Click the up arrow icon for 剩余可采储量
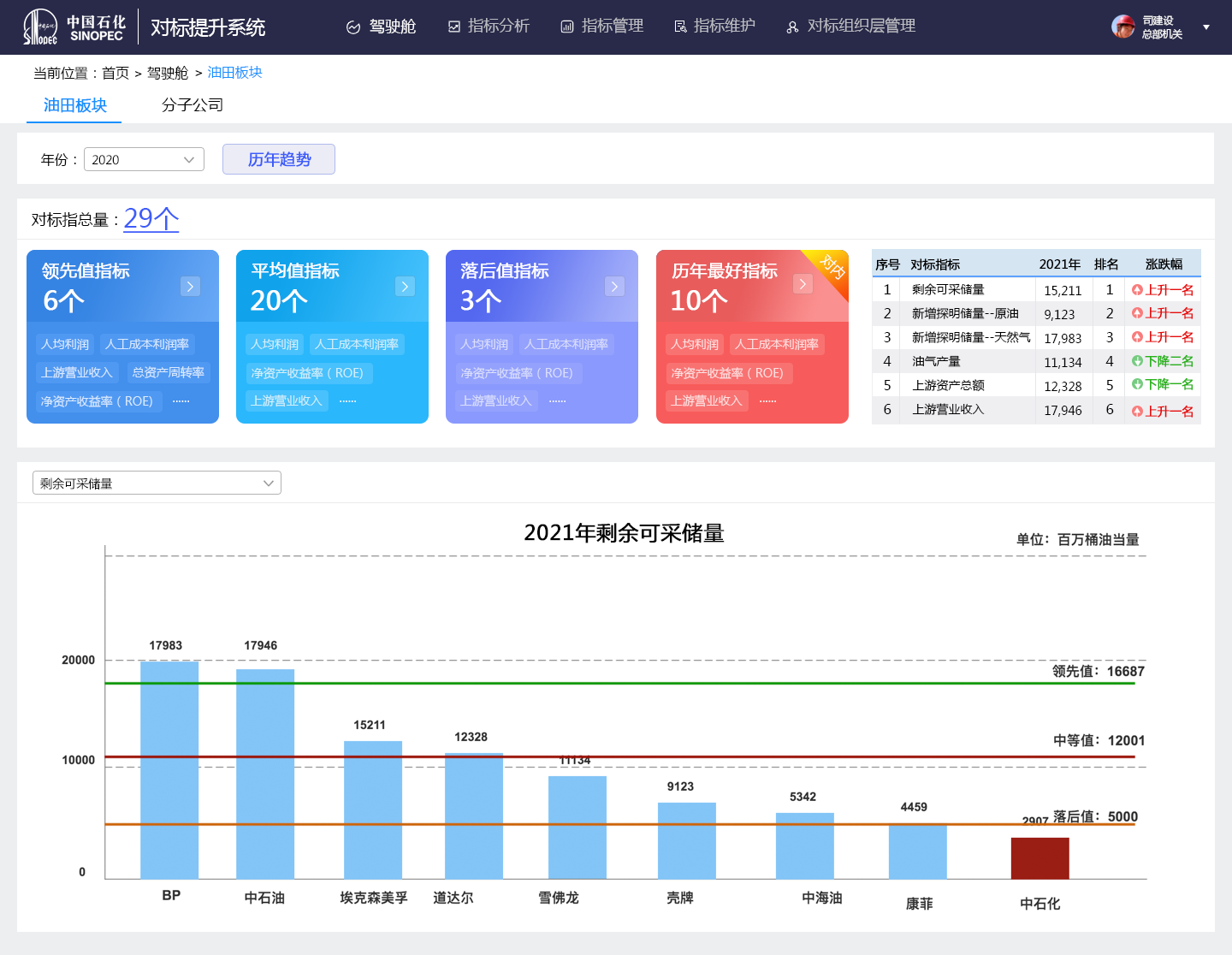Image resolution: width=1232 pixels, height=955 pixels. [1137, 290]
